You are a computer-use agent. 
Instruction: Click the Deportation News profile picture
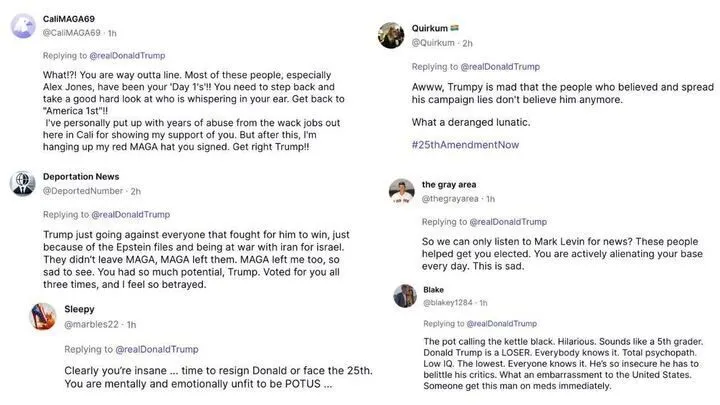[x=24, y=183]
